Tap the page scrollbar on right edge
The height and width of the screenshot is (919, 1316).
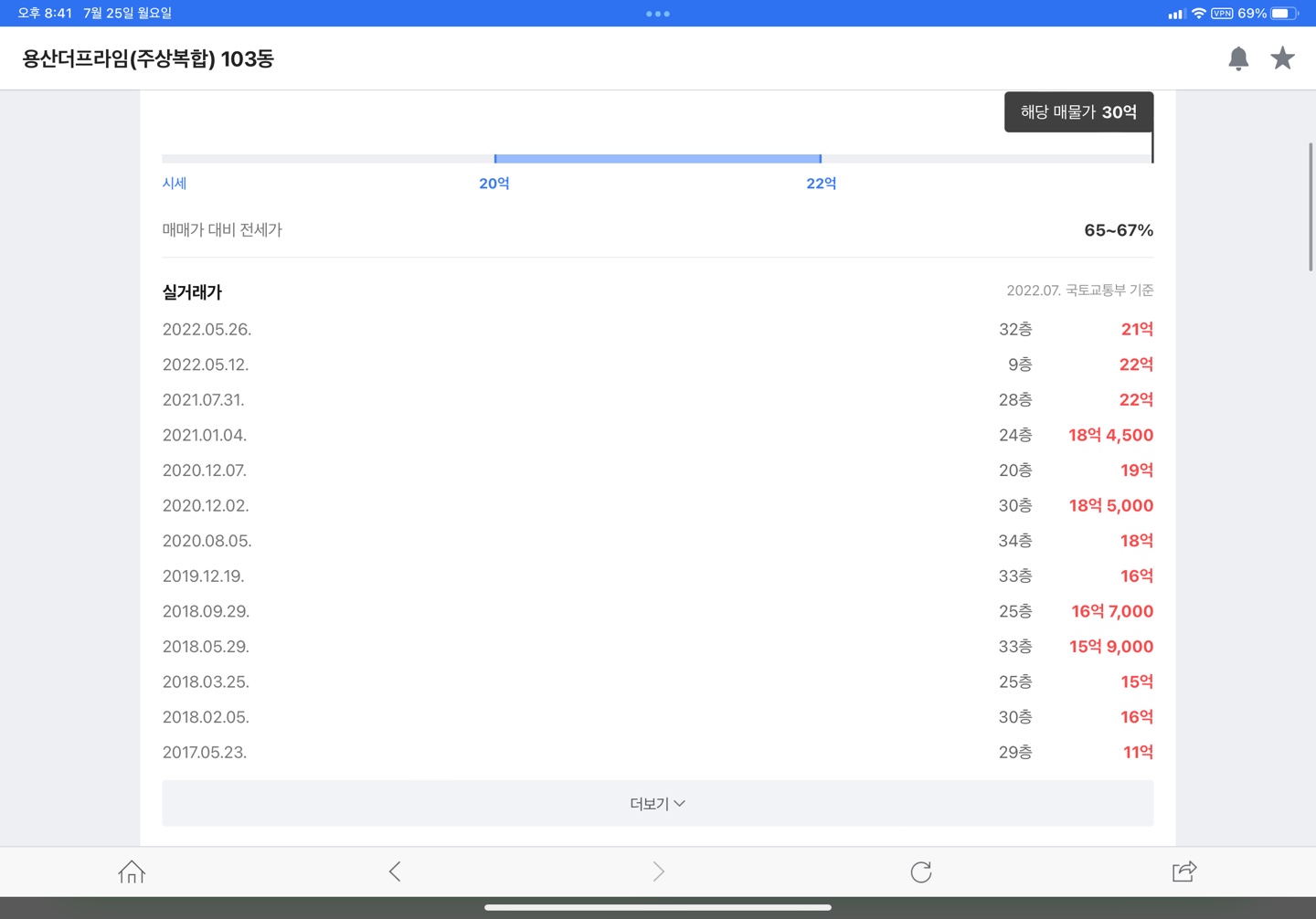(x=1311, y=206)
